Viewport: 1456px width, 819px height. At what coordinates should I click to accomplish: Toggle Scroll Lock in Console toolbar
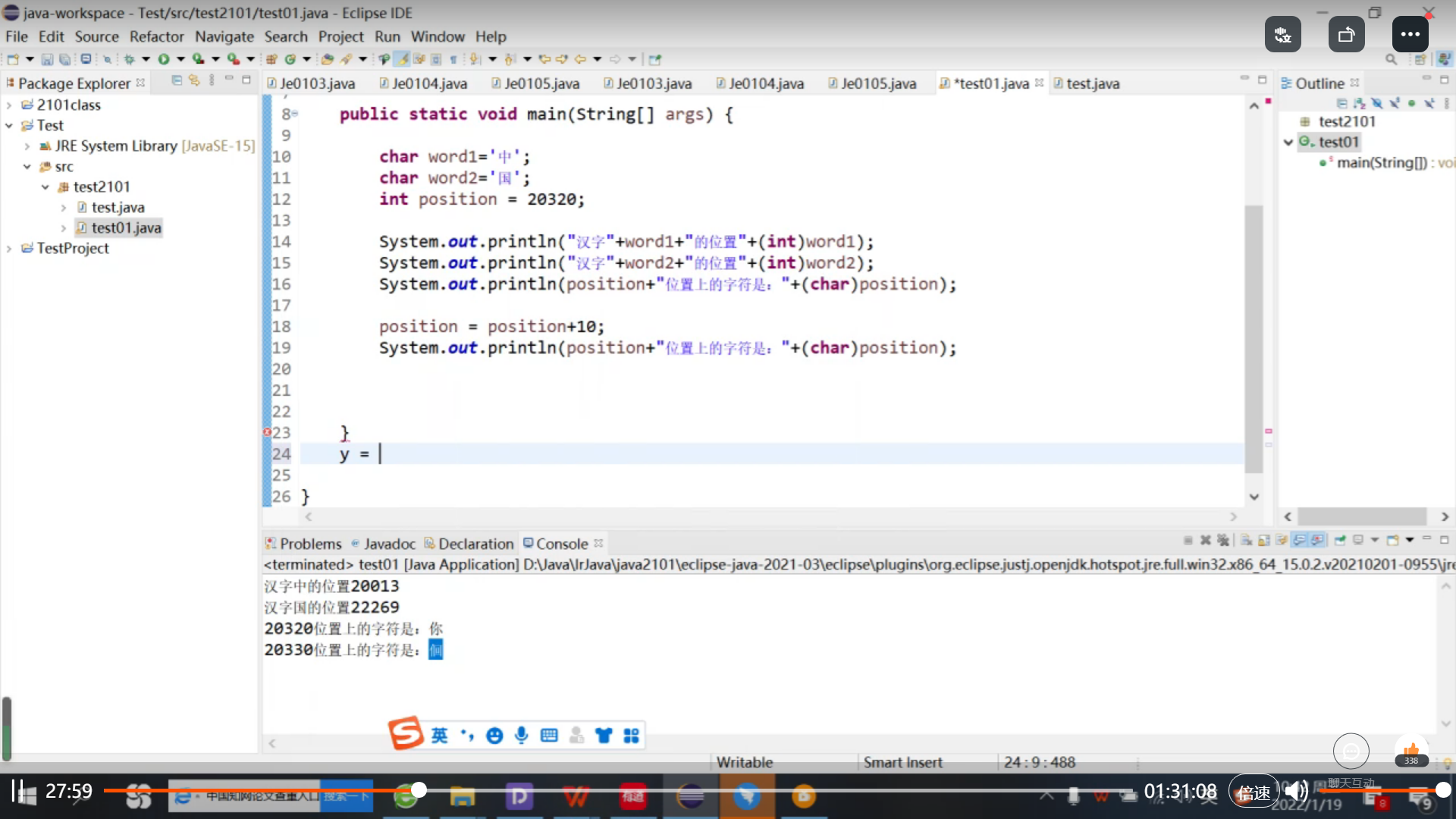1263,540
